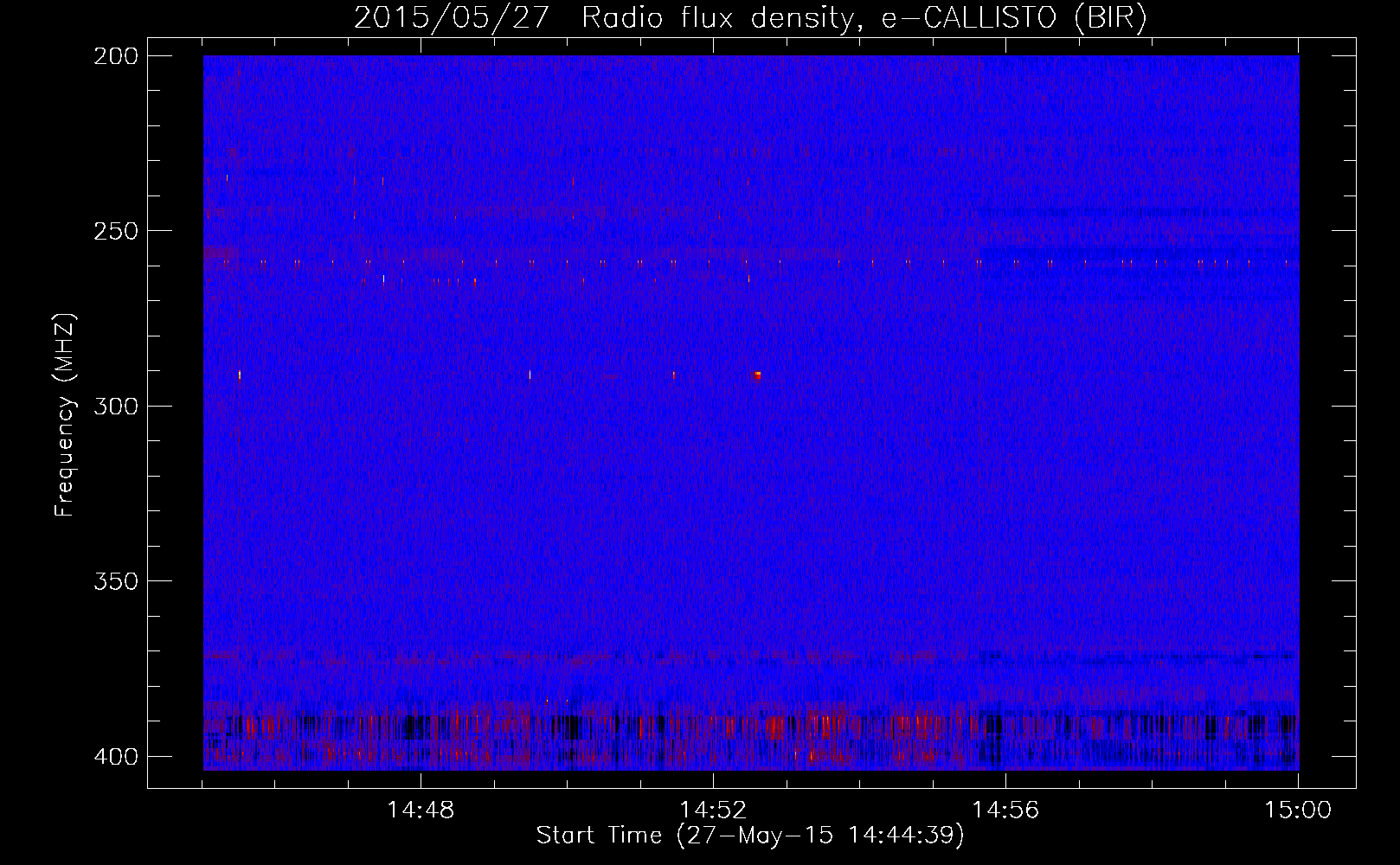Click the plot title "Radio flux density, e-CALLISTO (BIR)"
Viewport: 1400px width, 865px height.
point(864,17)
